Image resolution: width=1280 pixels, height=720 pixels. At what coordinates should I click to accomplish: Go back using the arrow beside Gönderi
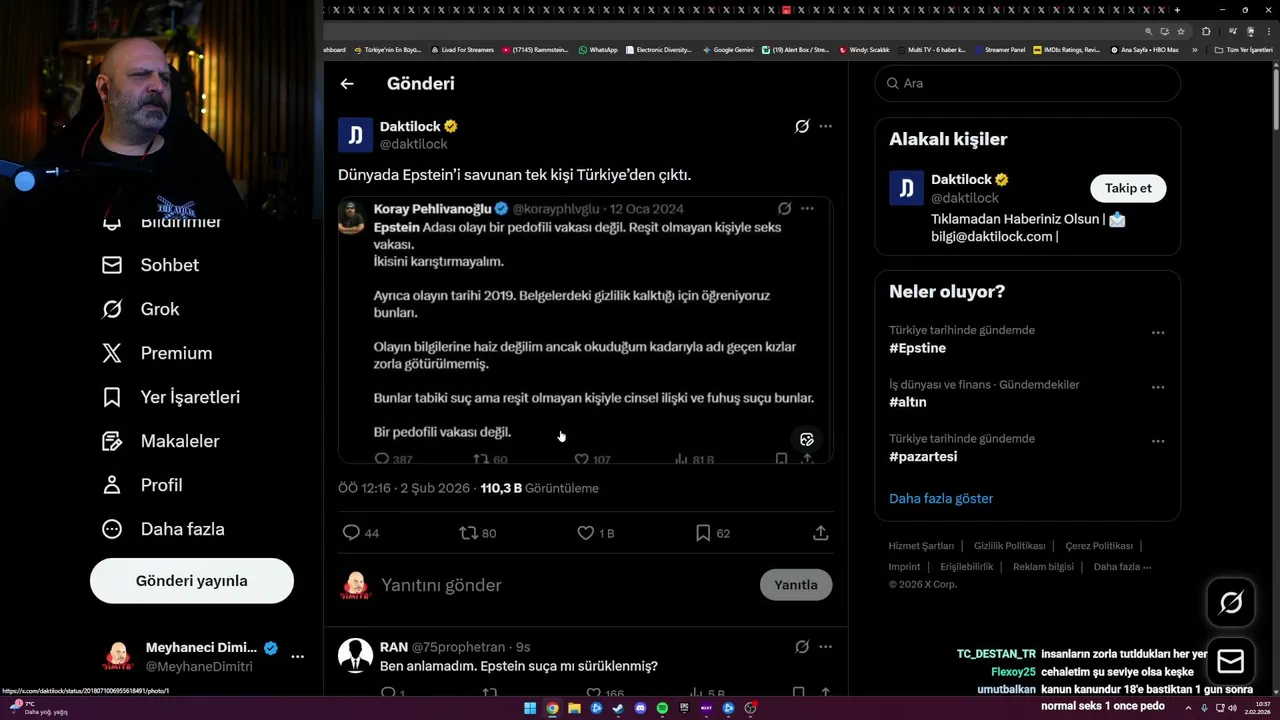(347, 84)
